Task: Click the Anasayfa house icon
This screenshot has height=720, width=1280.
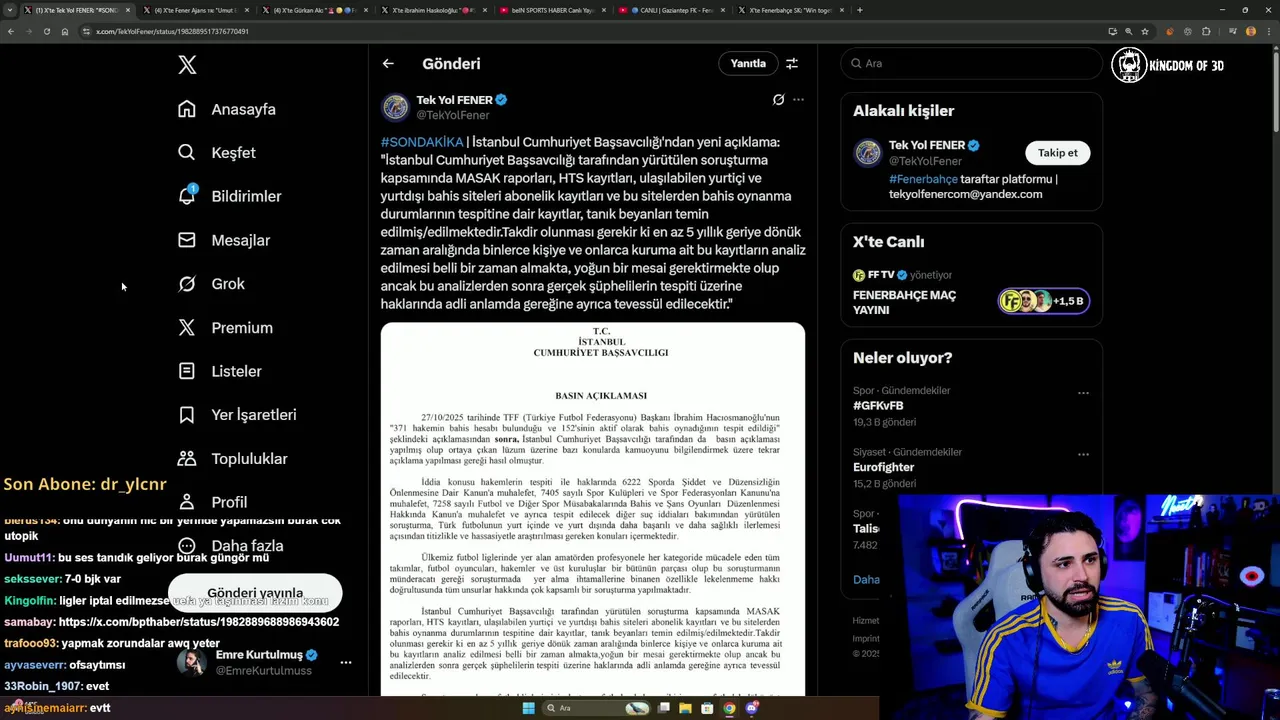Action: pos(187,109)
